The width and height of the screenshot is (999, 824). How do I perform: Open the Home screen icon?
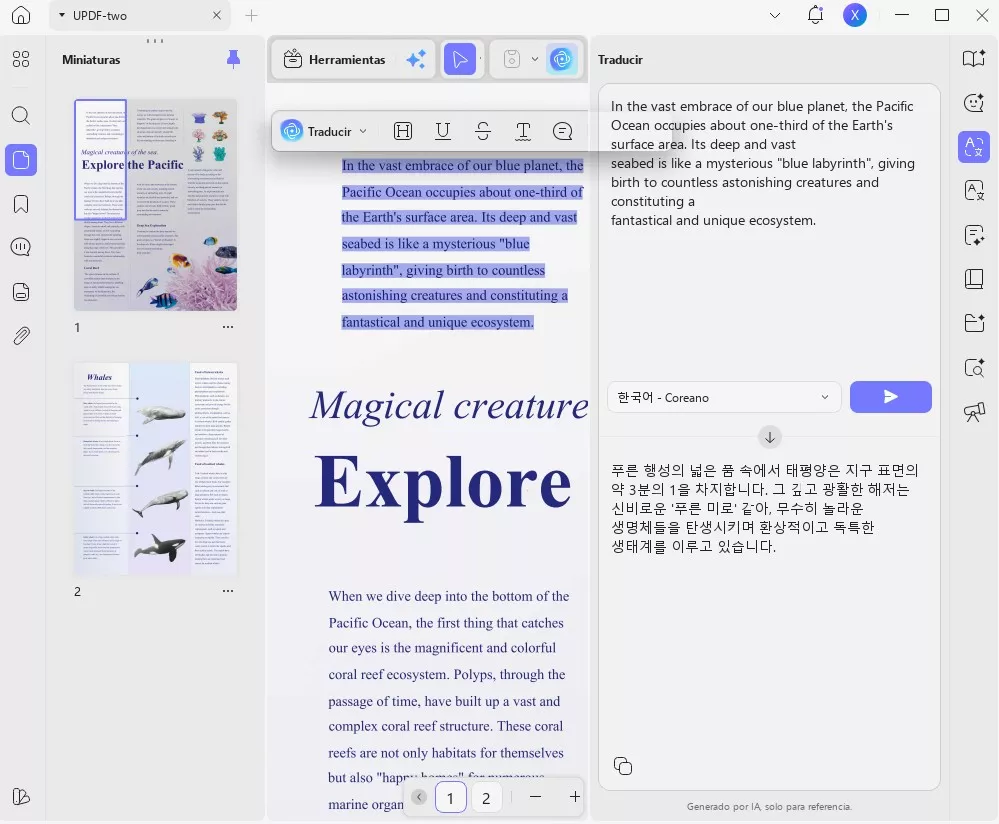pyautogui.click(x=21, y=15)
